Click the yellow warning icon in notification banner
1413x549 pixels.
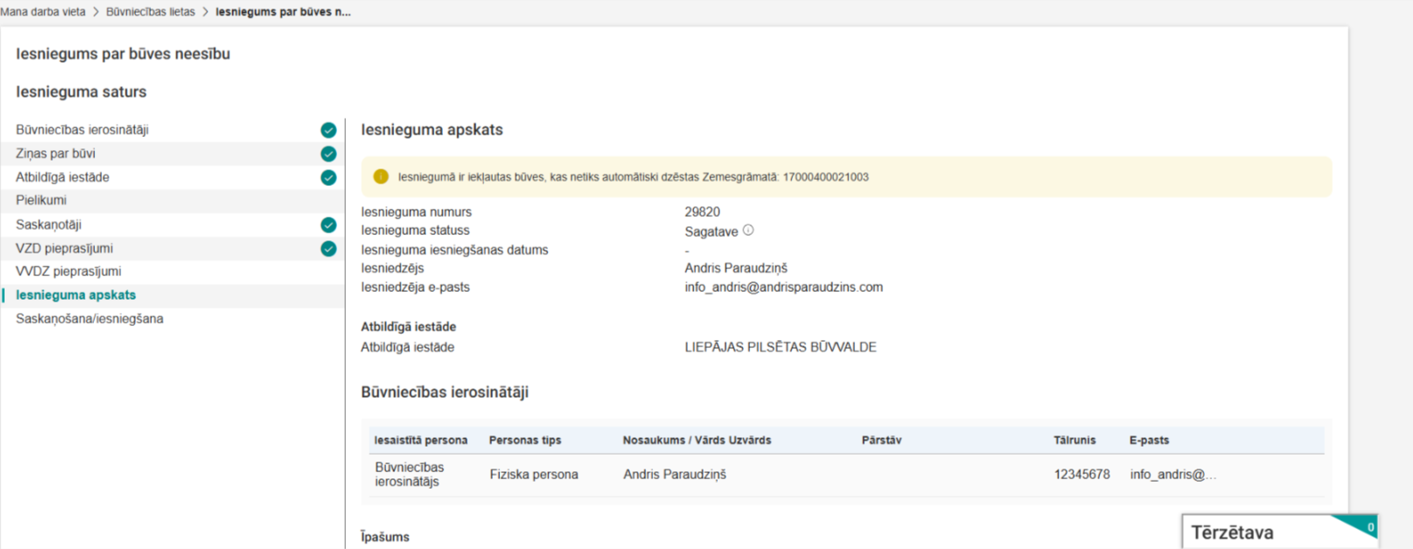pyautogui.click(x=380, y=177)
